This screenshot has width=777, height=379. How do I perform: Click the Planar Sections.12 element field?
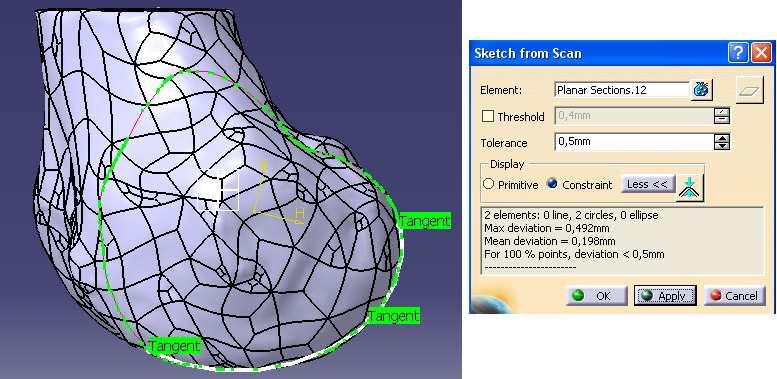coord(622,90)
